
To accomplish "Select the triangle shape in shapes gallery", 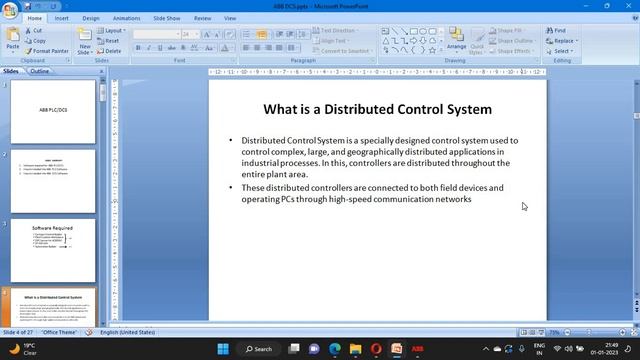I will 385,41.
